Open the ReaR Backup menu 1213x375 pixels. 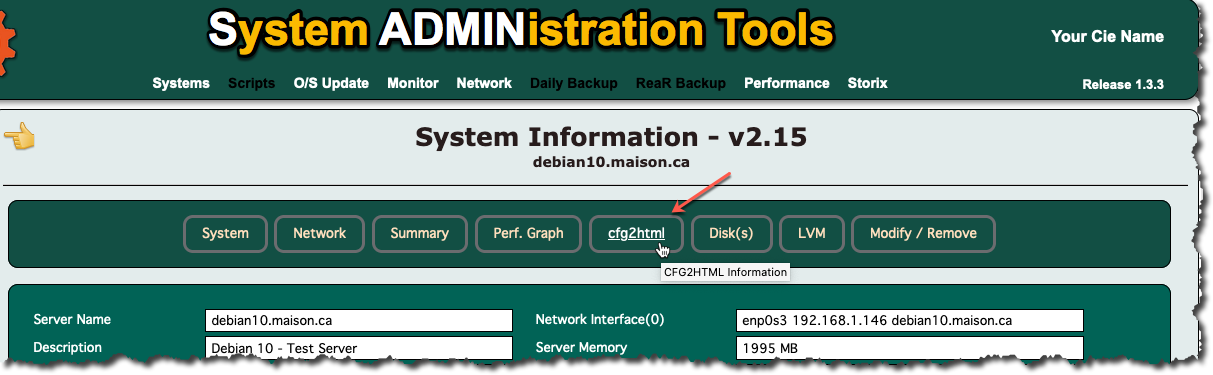click(681, 83)
